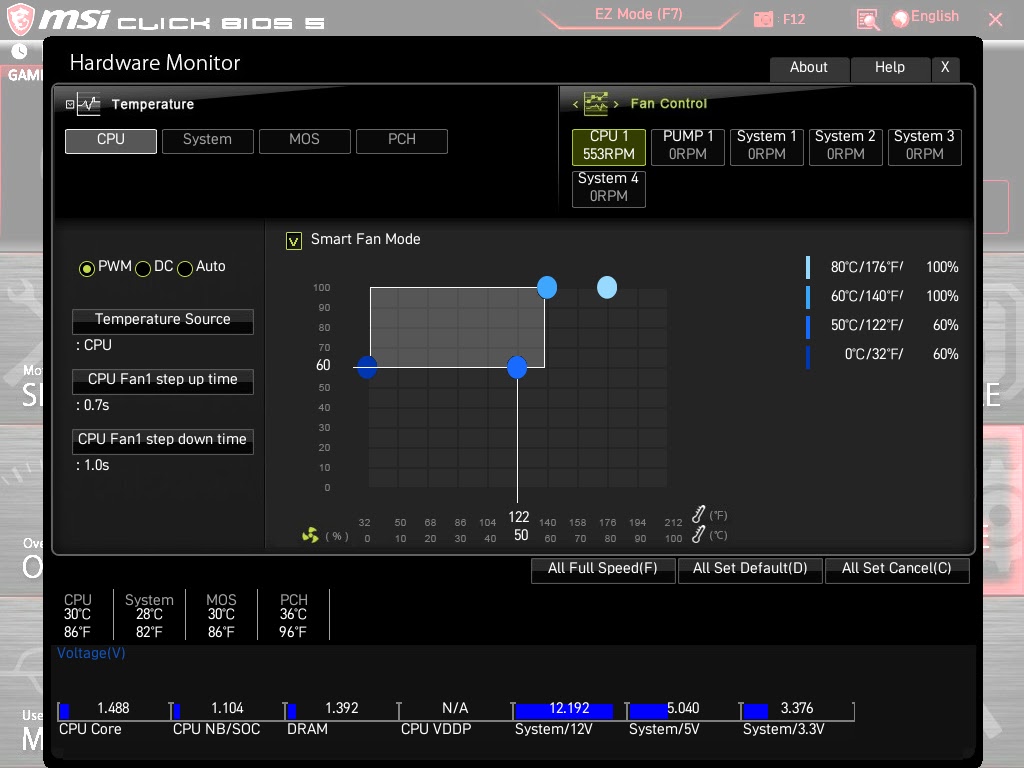Image resolution: width=1024 pixels, height=768 pixels.
Task: Click the All Set Default(D) button
Action: 750,569
